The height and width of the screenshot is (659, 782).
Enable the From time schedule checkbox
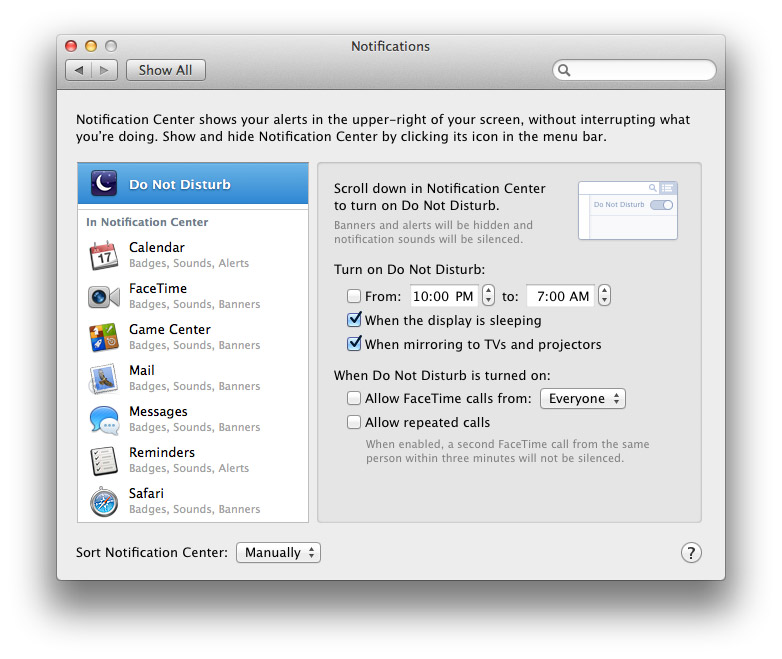click(x=354, y=296)
